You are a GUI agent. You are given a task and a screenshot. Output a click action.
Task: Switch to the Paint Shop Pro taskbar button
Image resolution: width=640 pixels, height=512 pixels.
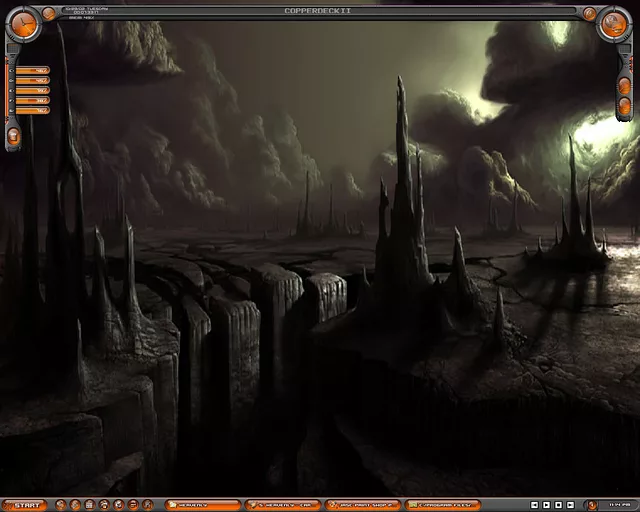tap(362, 505)
